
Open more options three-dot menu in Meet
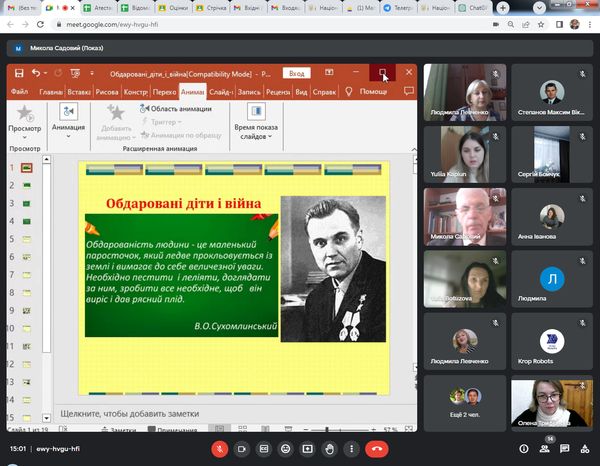click(x=351, y=449)
